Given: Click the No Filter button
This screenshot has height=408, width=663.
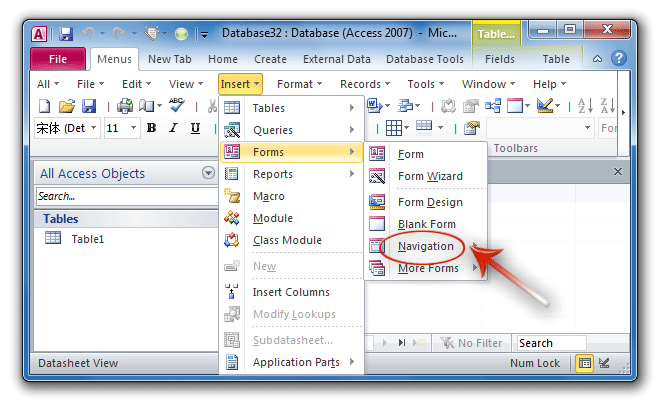Looking at the screenshot, I should pos(471,343).
